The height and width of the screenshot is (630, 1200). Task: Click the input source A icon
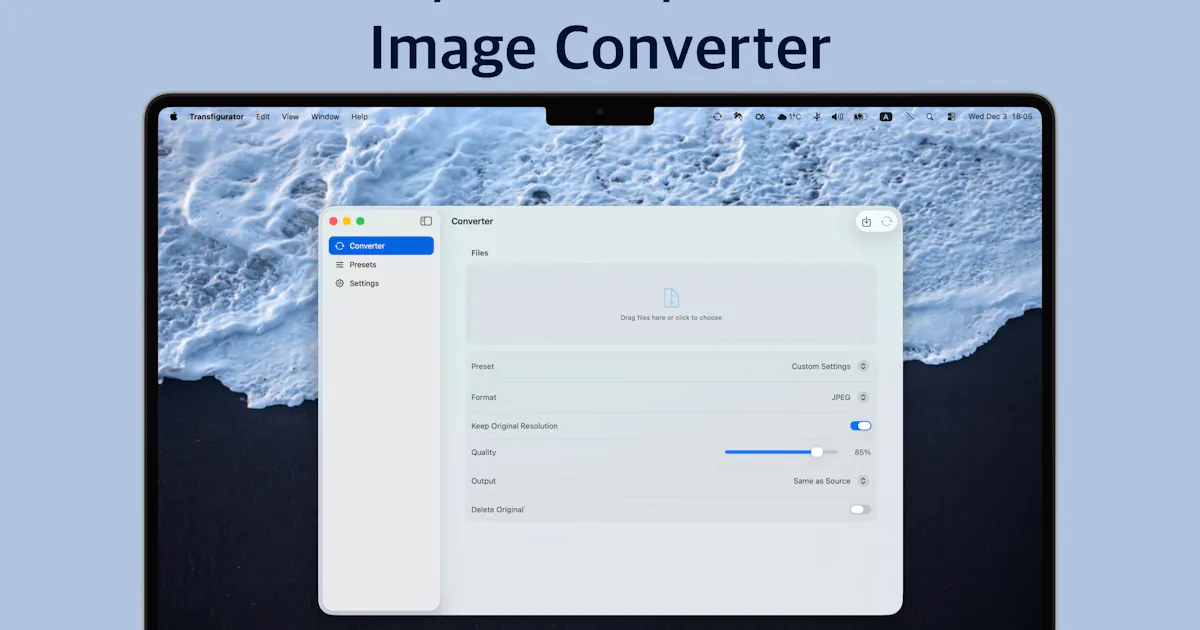[886, 117]
